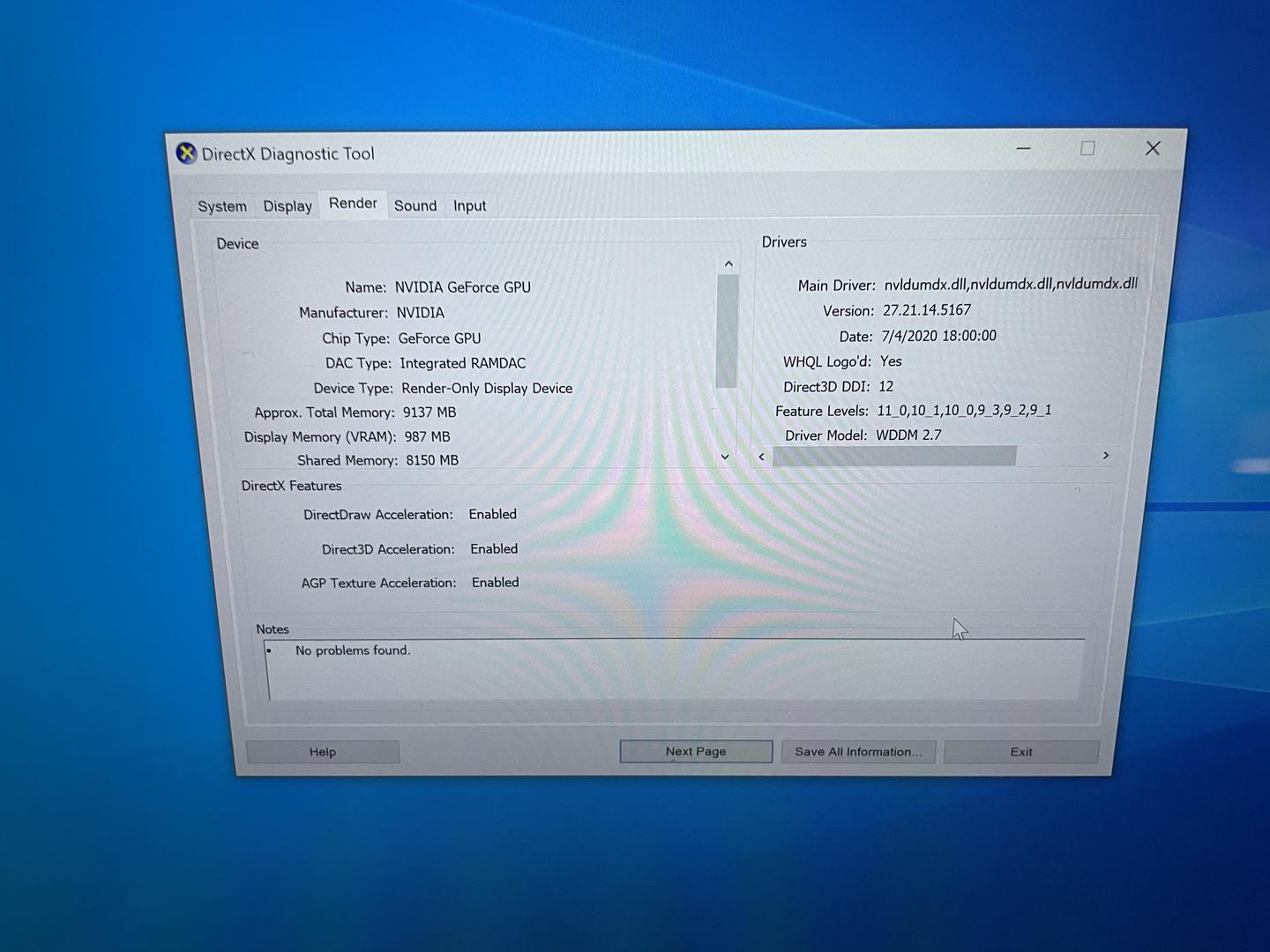Click Save All Information button
The width and height of the screenshot is (1270, 952).
[x=858, y=752]
